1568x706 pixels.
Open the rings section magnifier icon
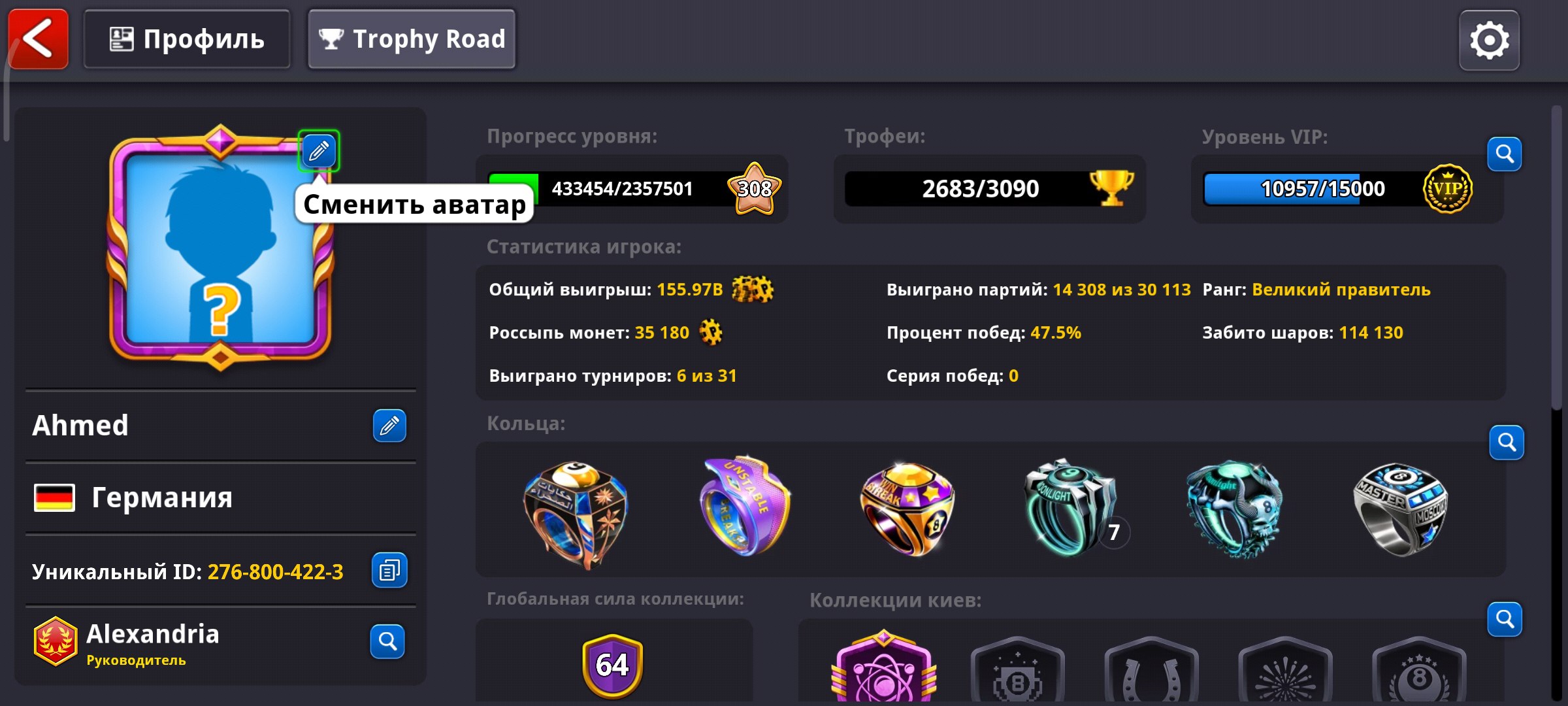tap(1507, 443)
